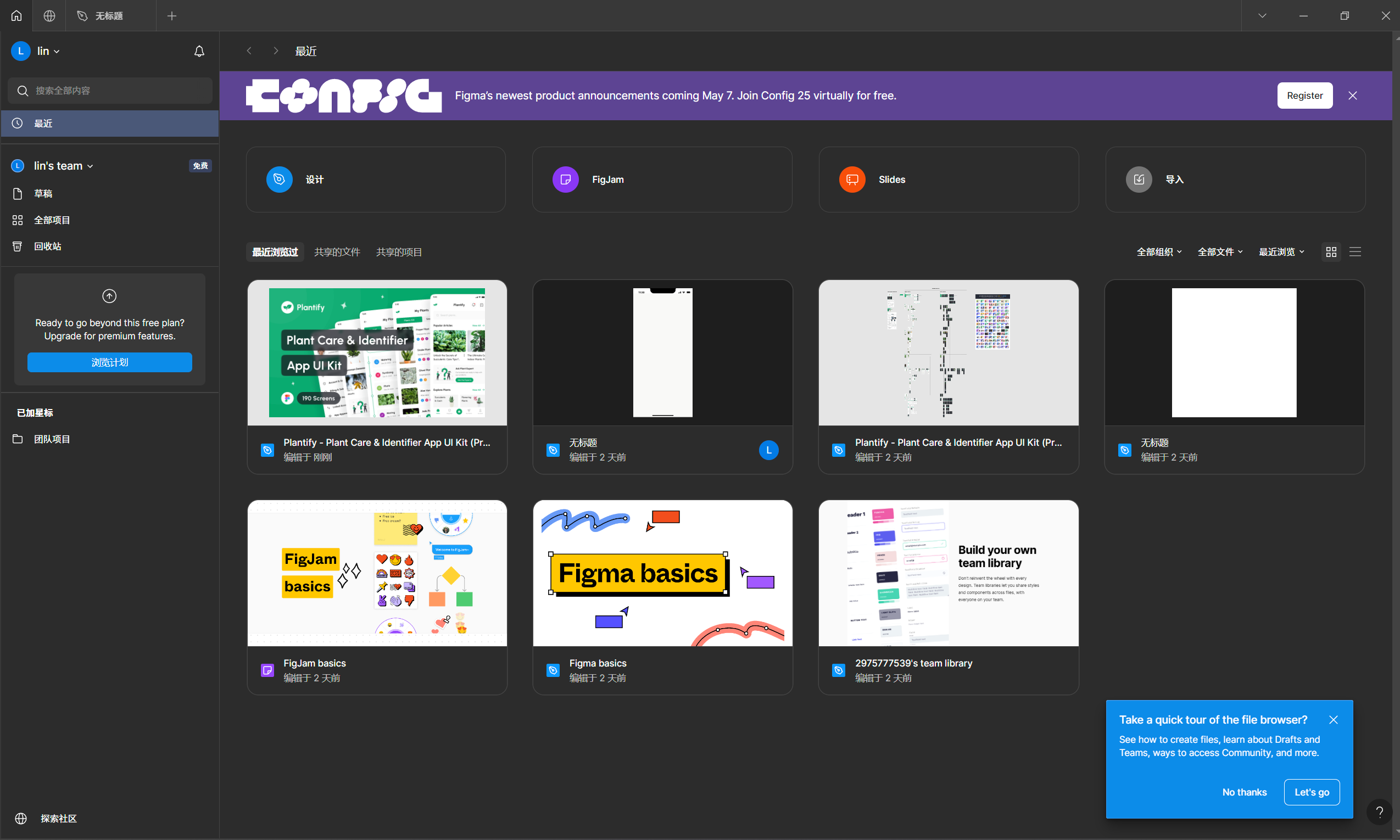Open the 全部组织 filter dropdown

(1159, 252)
